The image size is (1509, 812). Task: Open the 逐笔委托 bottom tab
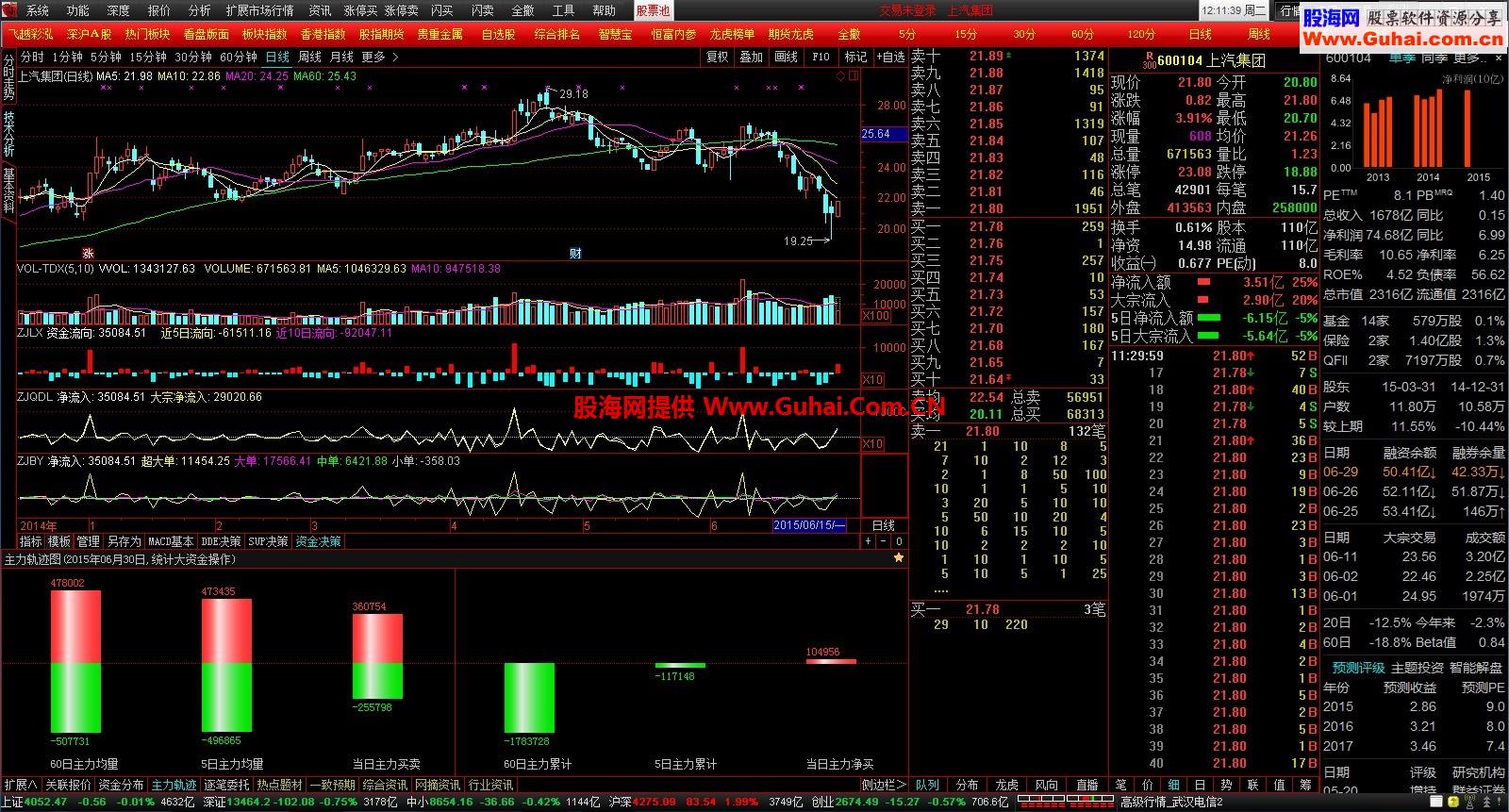coord(227,785)
